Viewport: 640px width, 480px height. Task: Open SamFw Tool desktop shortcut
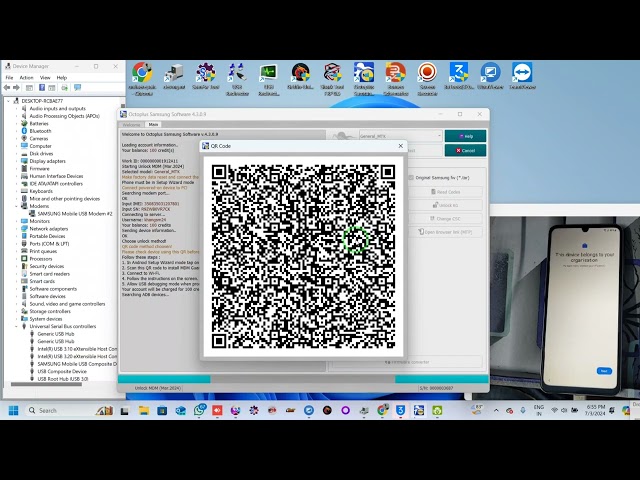206,76
